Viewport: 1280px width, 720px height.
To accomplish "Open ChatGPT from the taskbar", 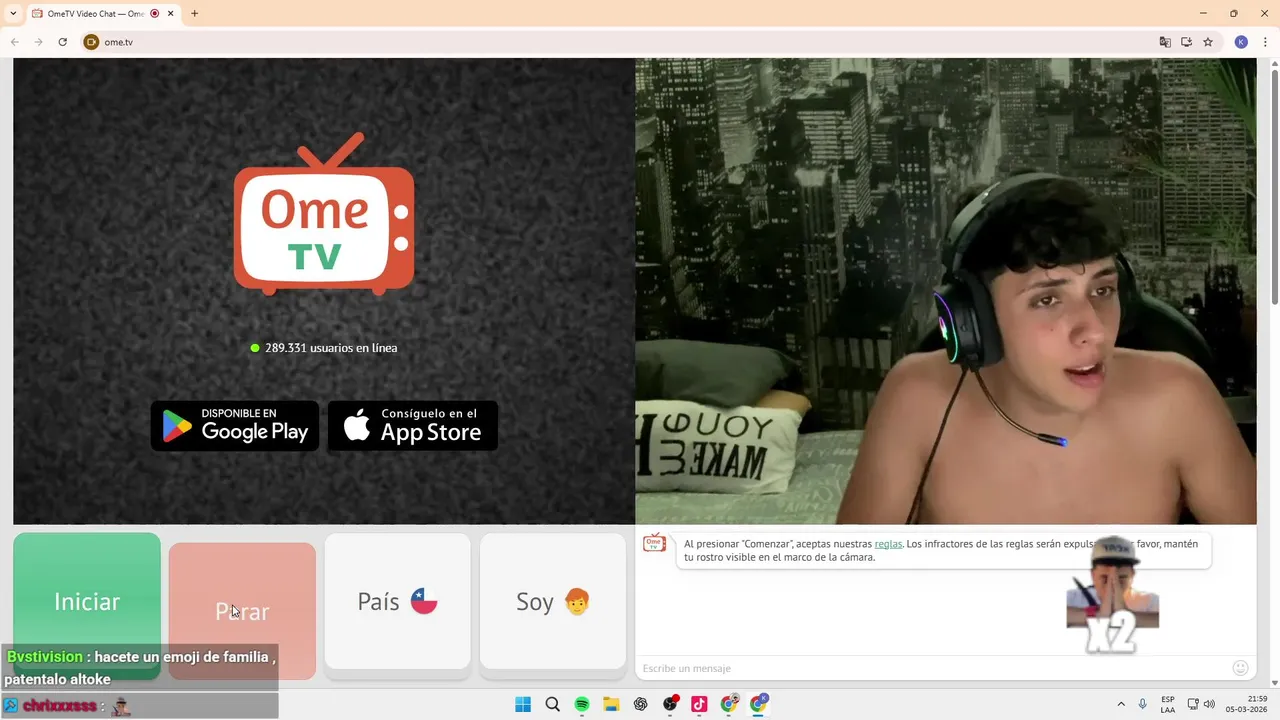I will click(x=641, y=704).
